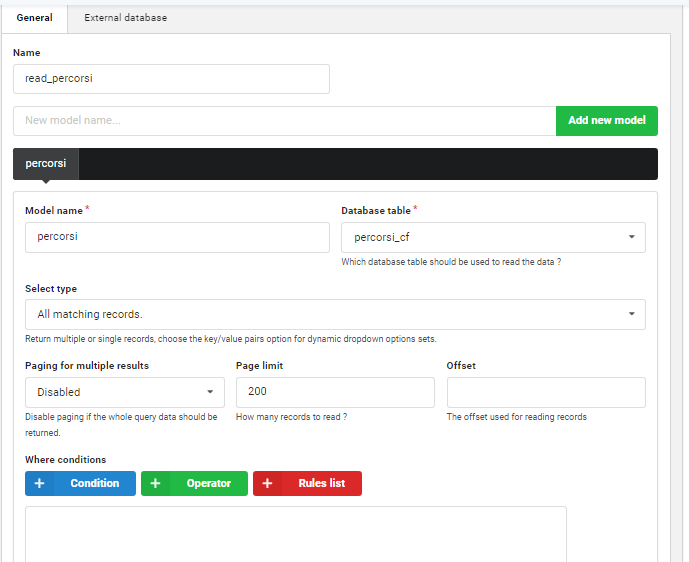Focus the Name field containing read_percorsi
The width and height of the screenshot is (689, 562).
[171, 79]
